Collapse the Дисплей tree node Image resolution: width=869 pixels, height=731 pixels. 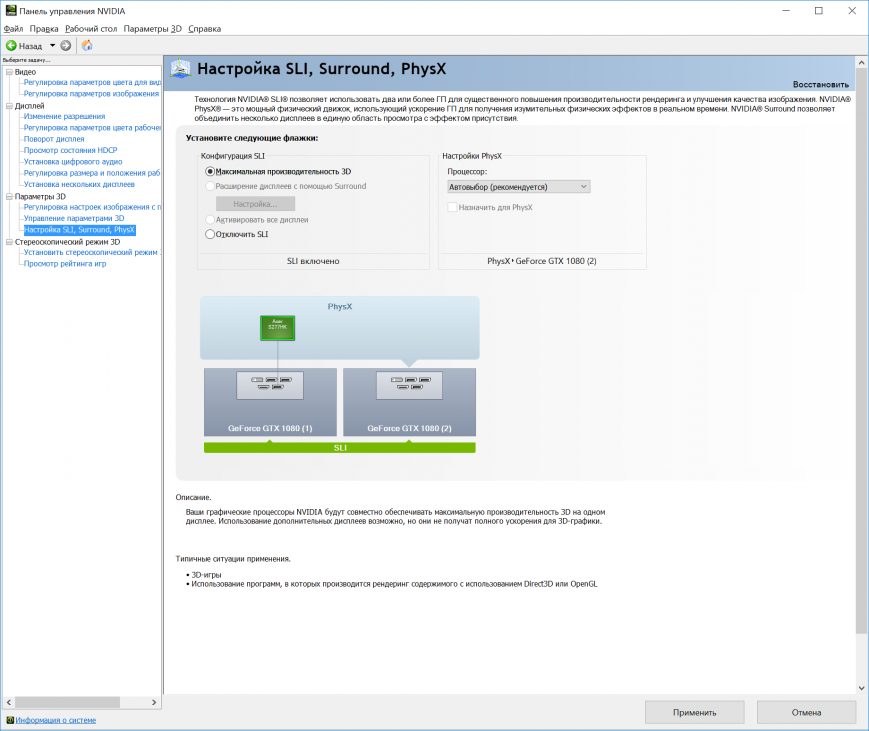[9, 106]
